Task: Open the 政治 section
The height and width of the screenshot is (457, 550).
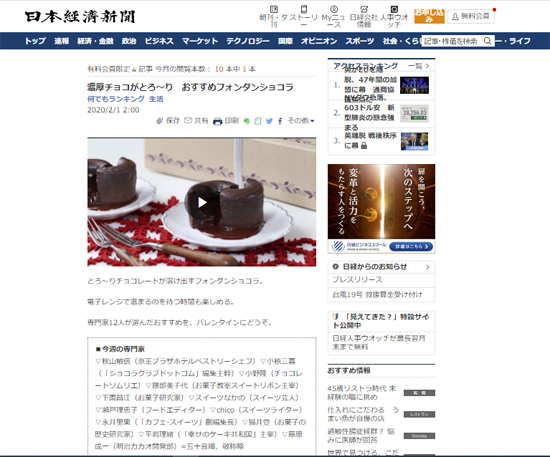Action: [x=129, y=41]
